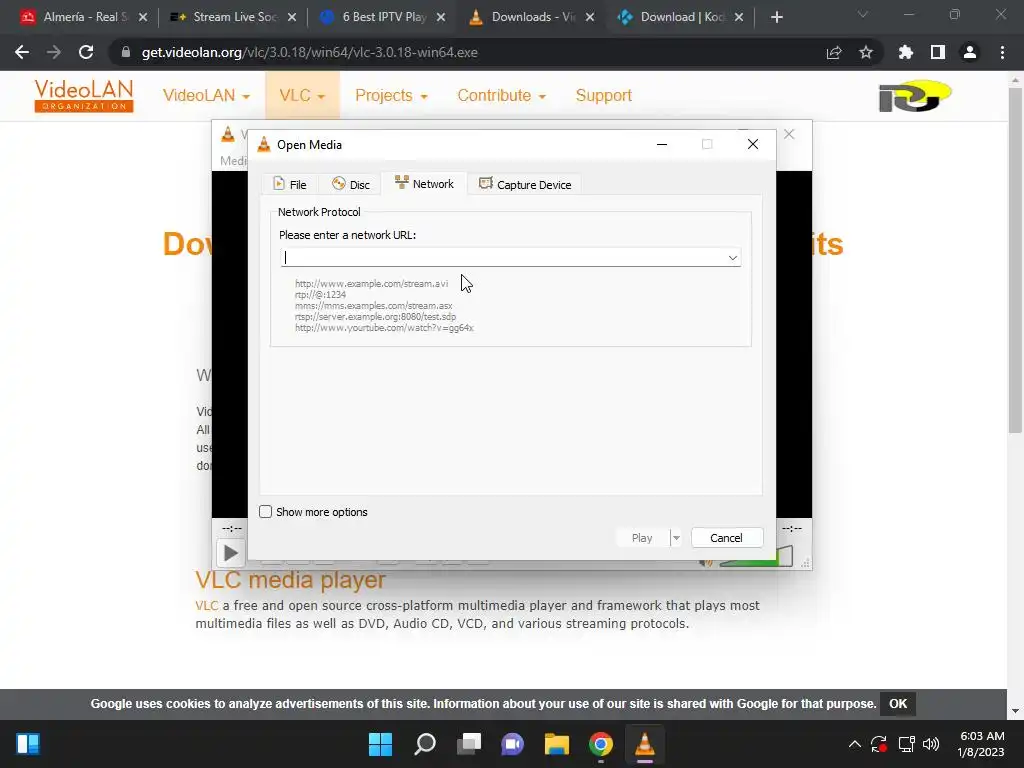Close the Stream Live Soccer tab
The width and height of the screenshot is (1024, 768).
pyautogui.click(x=292, y=17)
